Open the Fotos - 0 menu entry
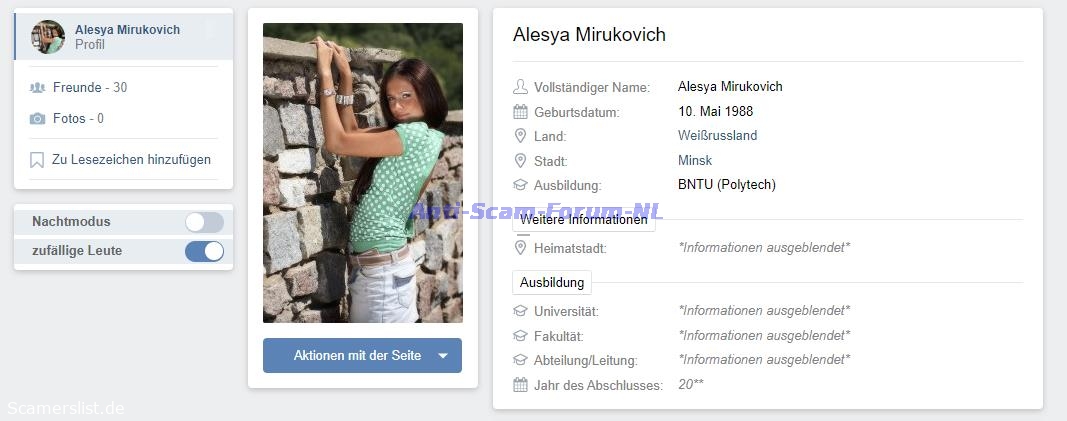The image size is (1067, 421). (78, 119)
